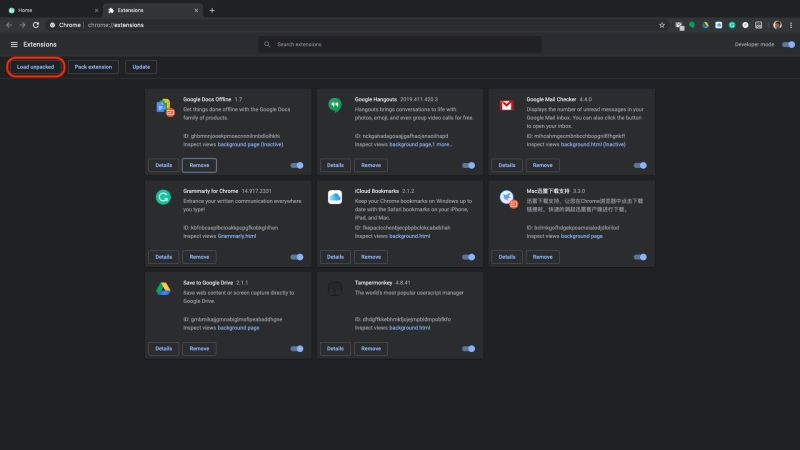Viewport: 800px width, 450px height.
Task: Click the Google Docs Offline extension icon
Action: (x=164, y=107)
